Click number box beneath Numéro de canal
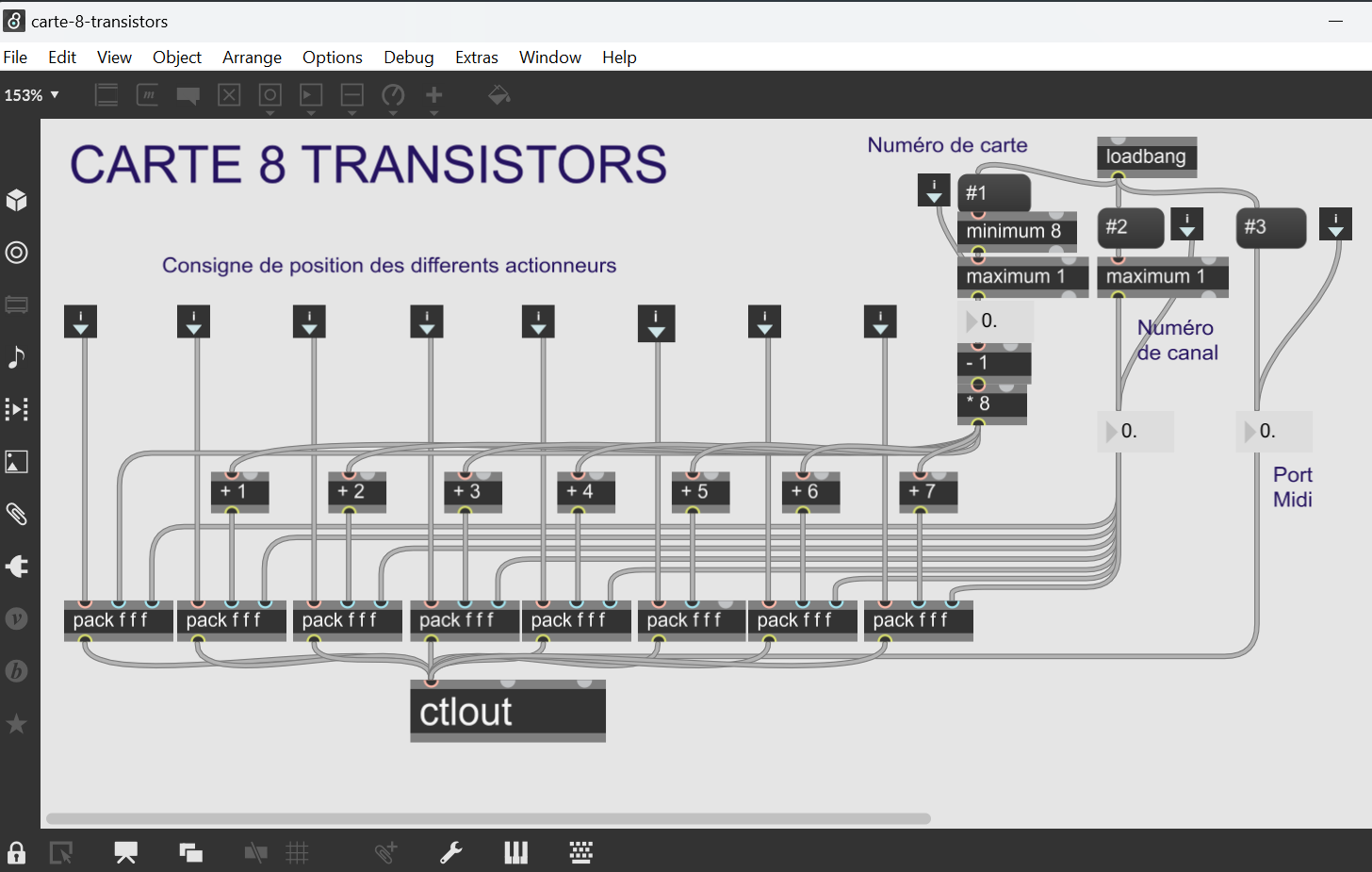This screenshot has width=1372, height=872. 1135,431
